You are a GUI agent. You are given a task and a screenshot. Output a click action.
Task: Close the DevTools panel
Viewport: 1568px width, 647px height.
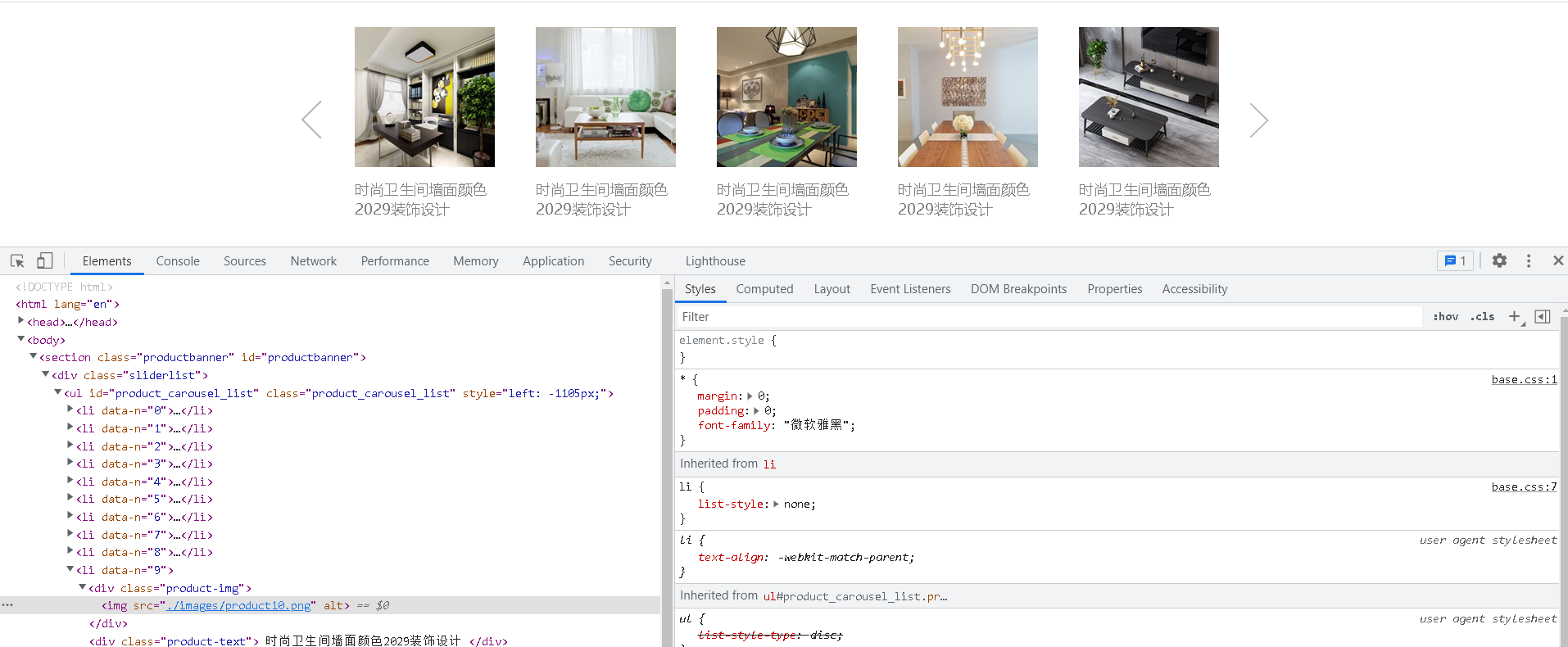pyautogui.click(x=1558, y=260)
